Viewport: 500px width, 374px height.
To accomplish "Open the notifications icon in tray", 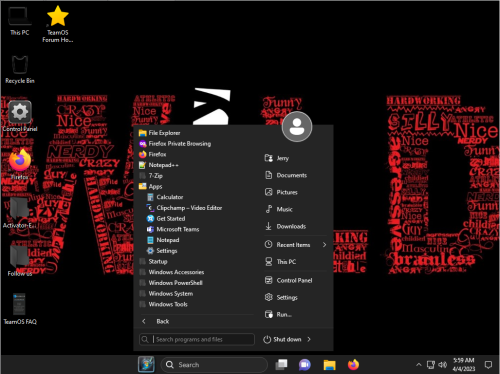I will click(488, 365).
